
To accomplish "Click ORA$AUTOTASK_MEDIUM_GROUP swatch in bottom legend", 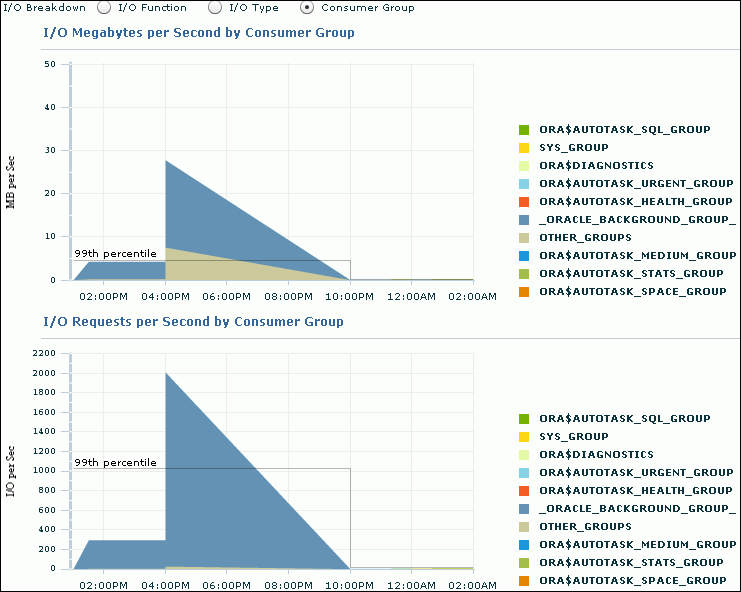I will [x=523, y=545].
